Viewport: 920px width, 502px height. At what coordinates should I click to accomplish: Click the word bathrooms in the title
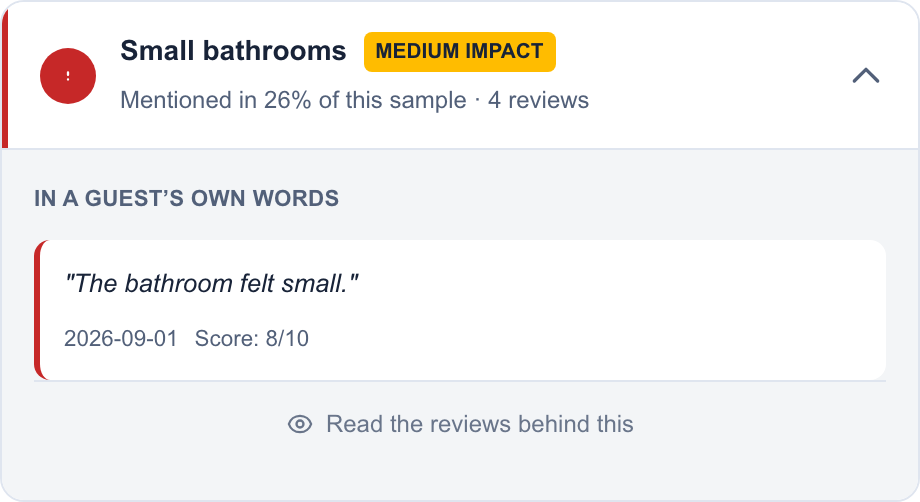tap(275, 51)
